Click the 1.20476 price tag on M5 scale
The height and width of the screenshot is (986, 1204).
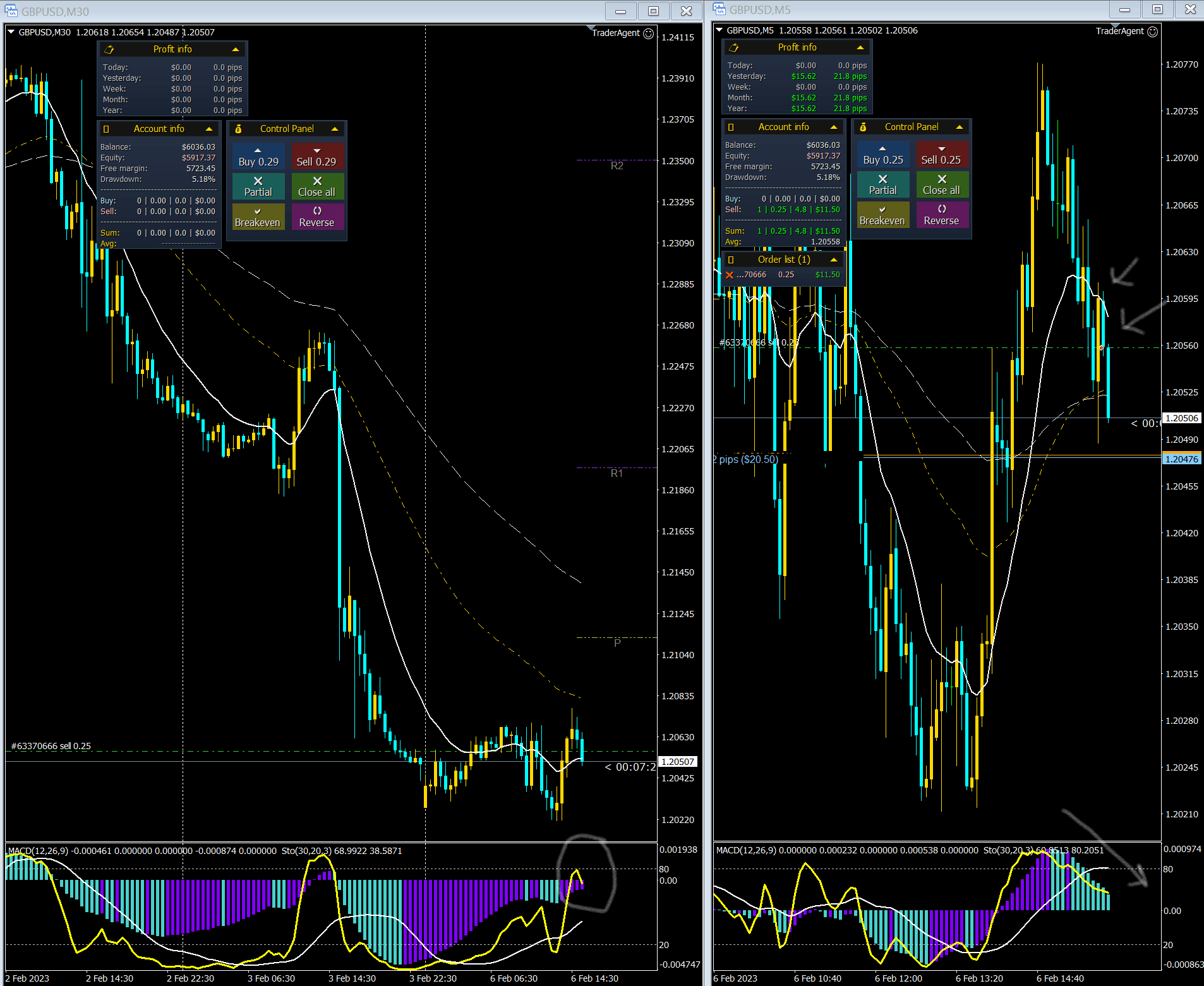tap(1181, 459)
